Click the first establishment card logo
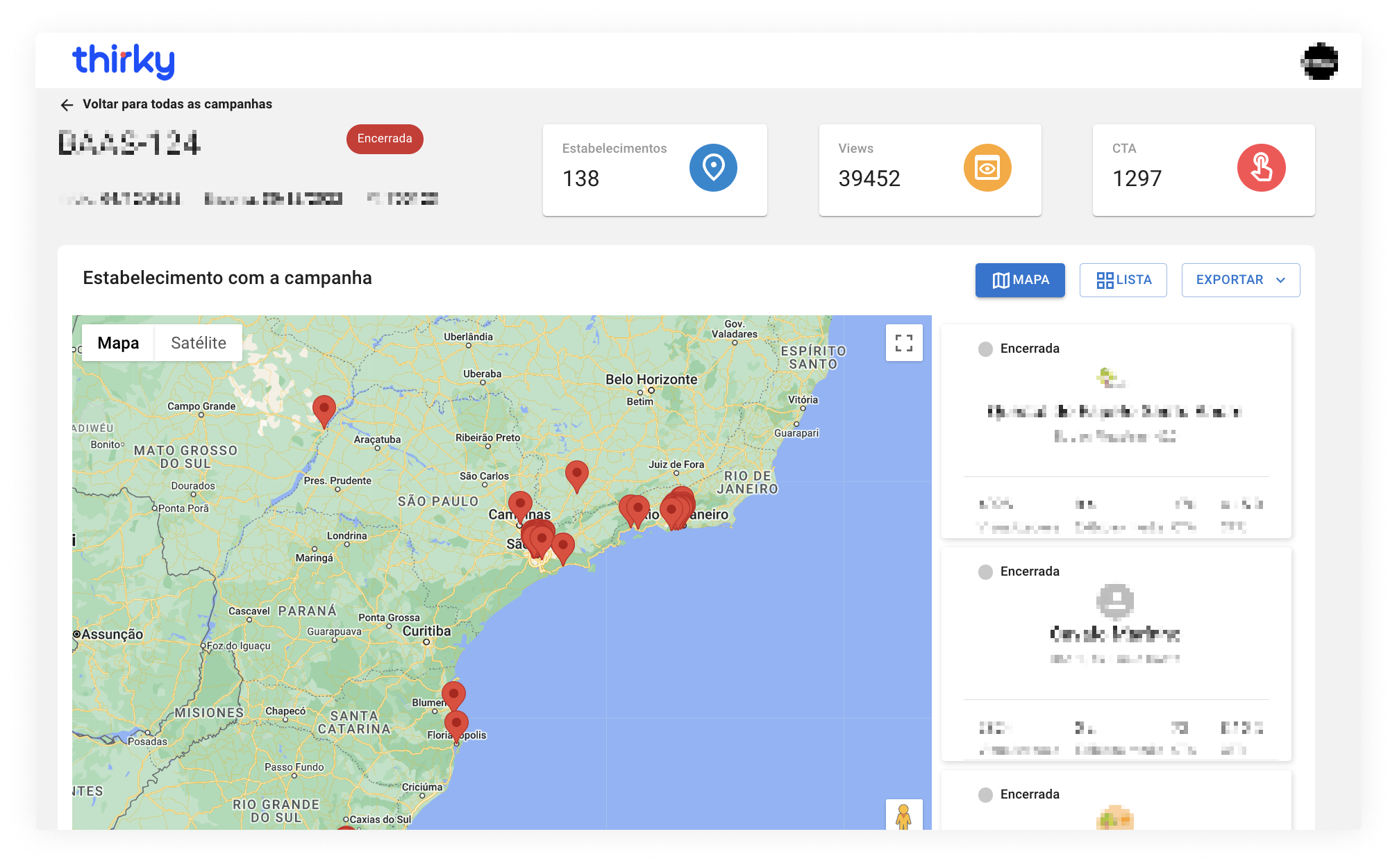The image size is (1397, 868). coord(1111,378)
